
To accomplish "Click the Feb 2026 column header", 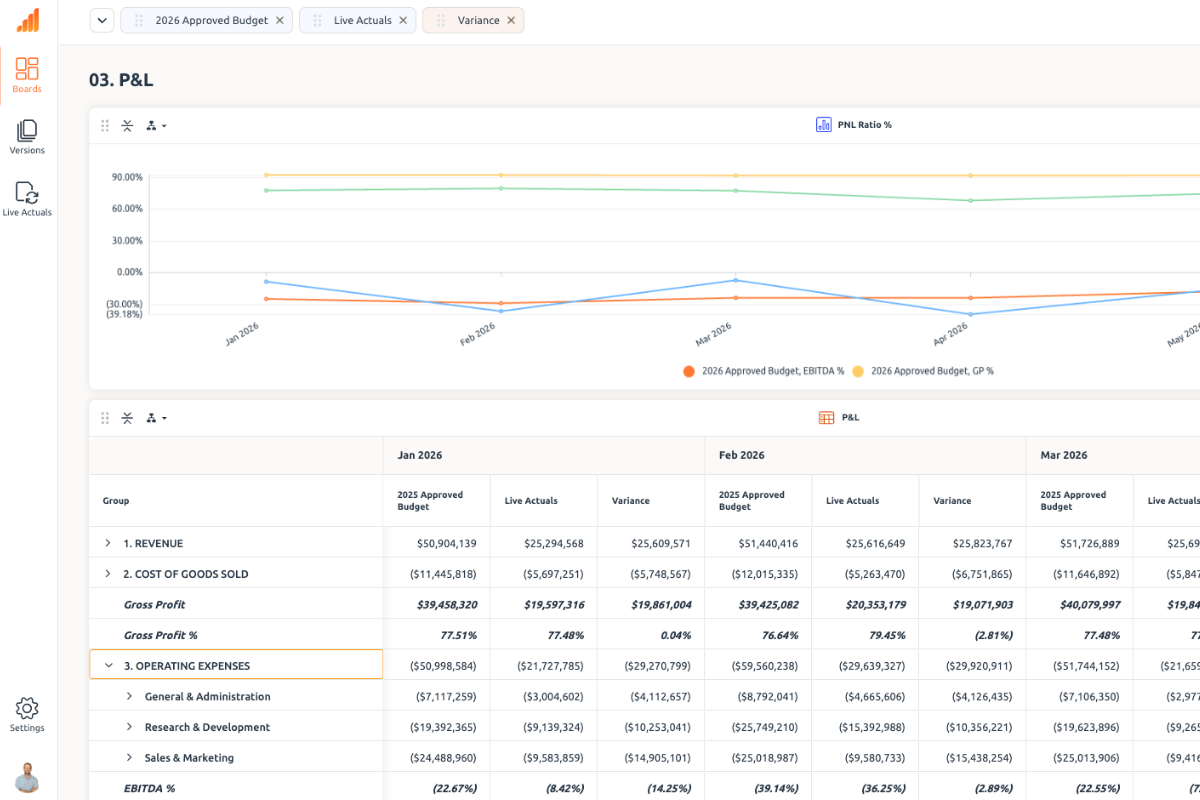I will [x=865, y=455].
